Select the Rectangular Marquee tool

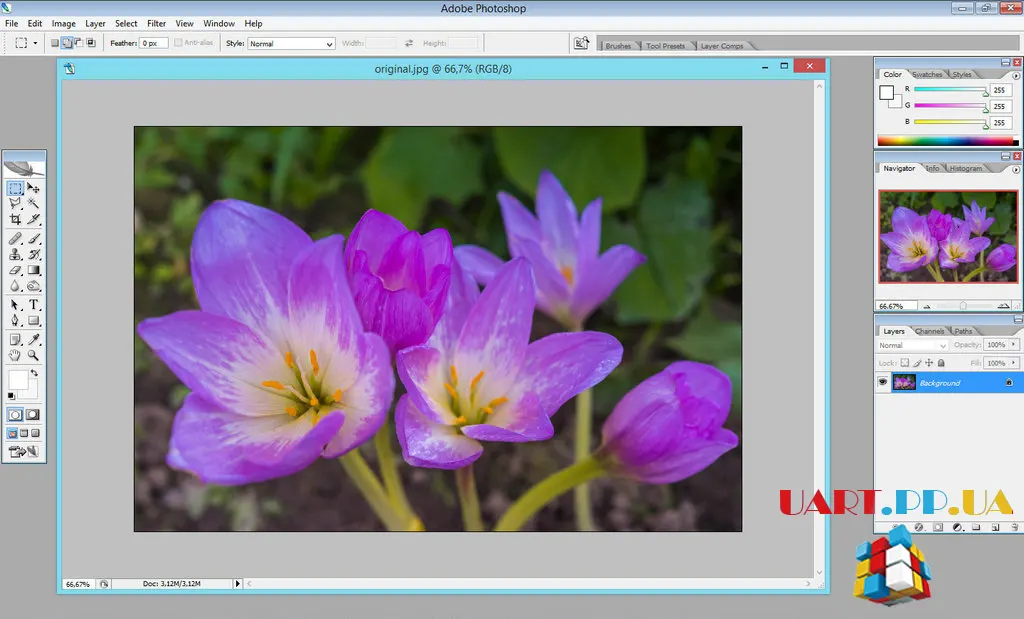coord(15,189)
